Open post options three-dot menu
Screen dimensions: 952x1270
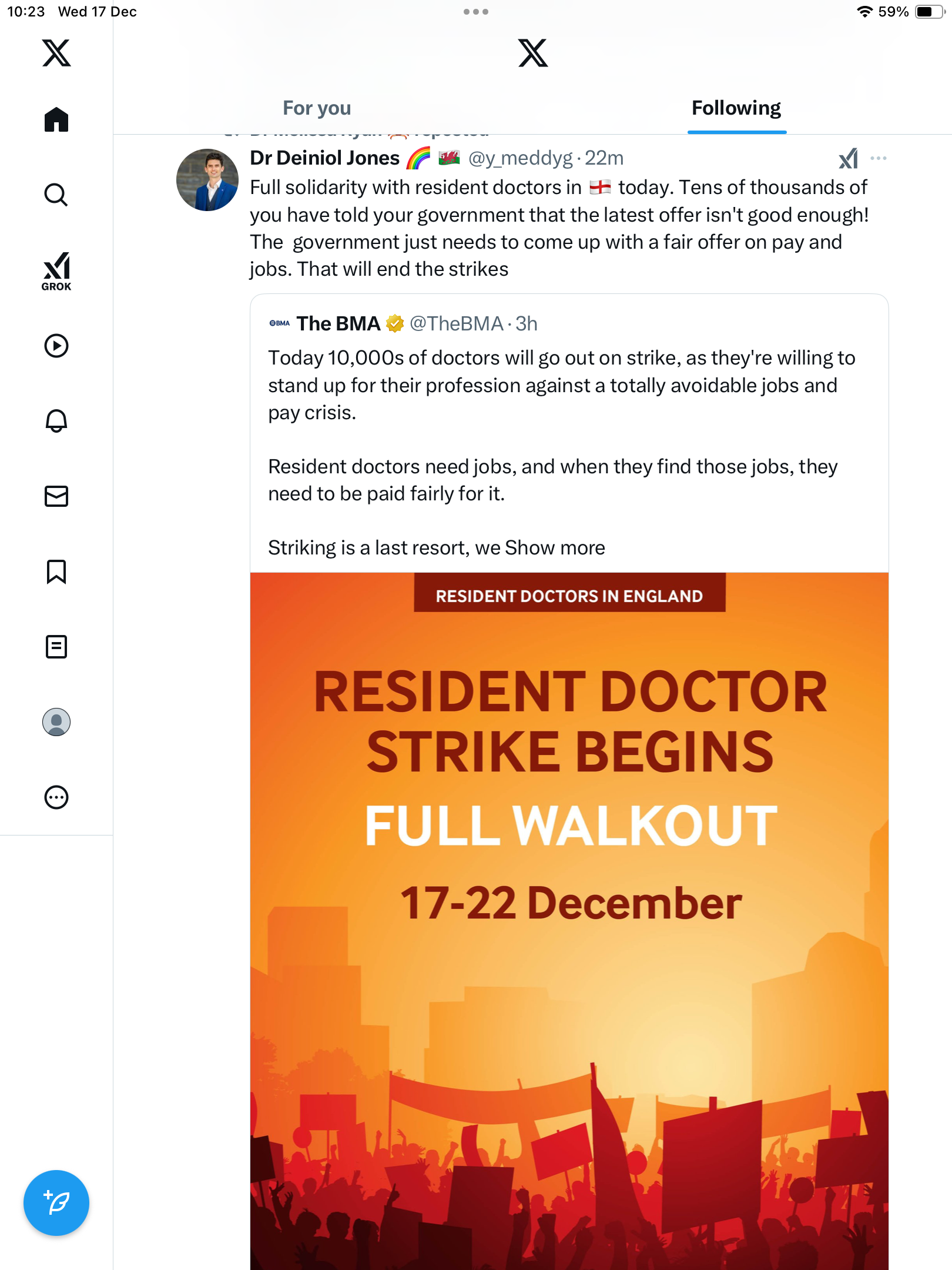click(x=879, y=158)
